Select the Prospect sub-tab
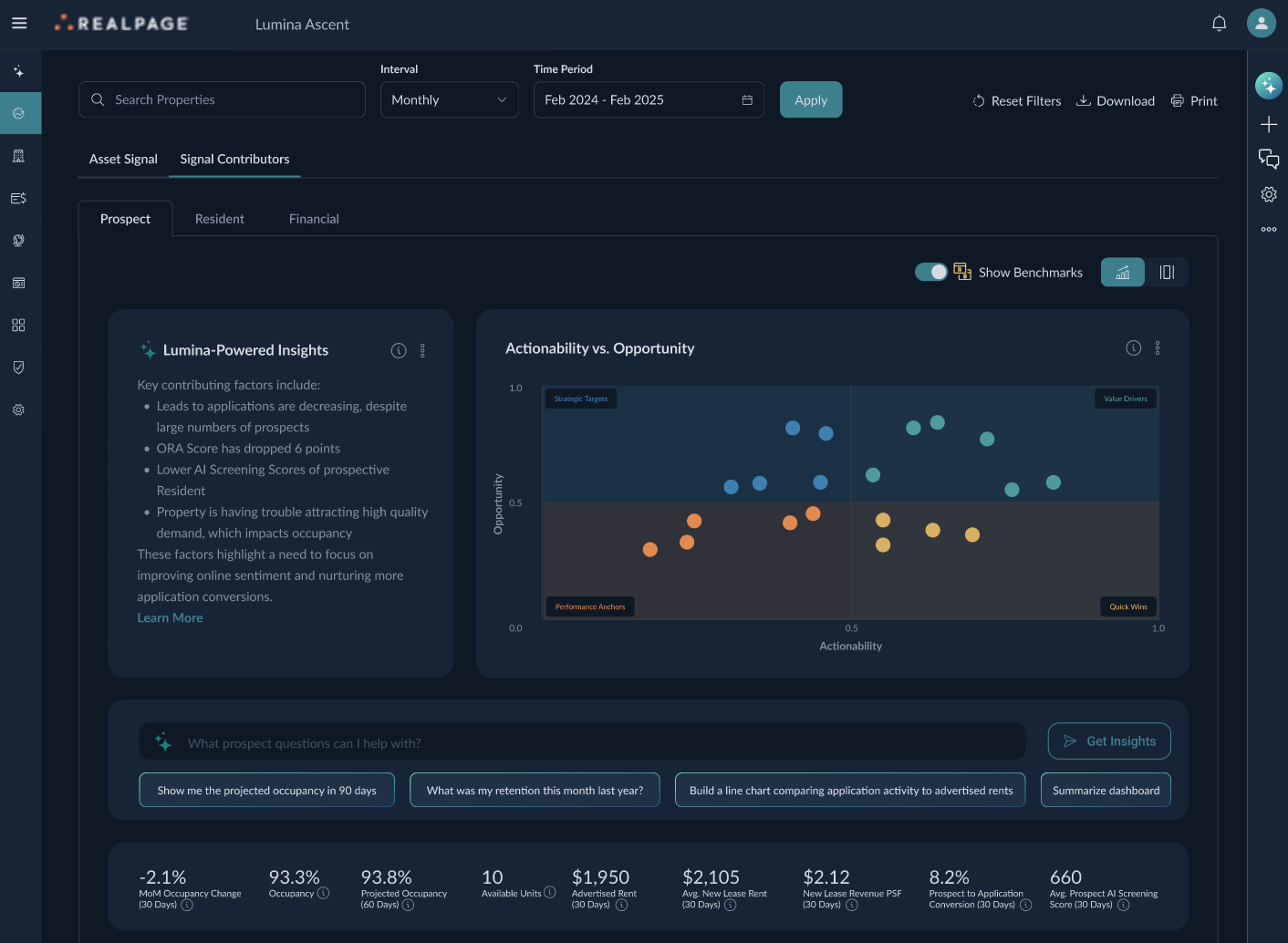The width and height of the screenshot is (1288, 943). [125, 219]
